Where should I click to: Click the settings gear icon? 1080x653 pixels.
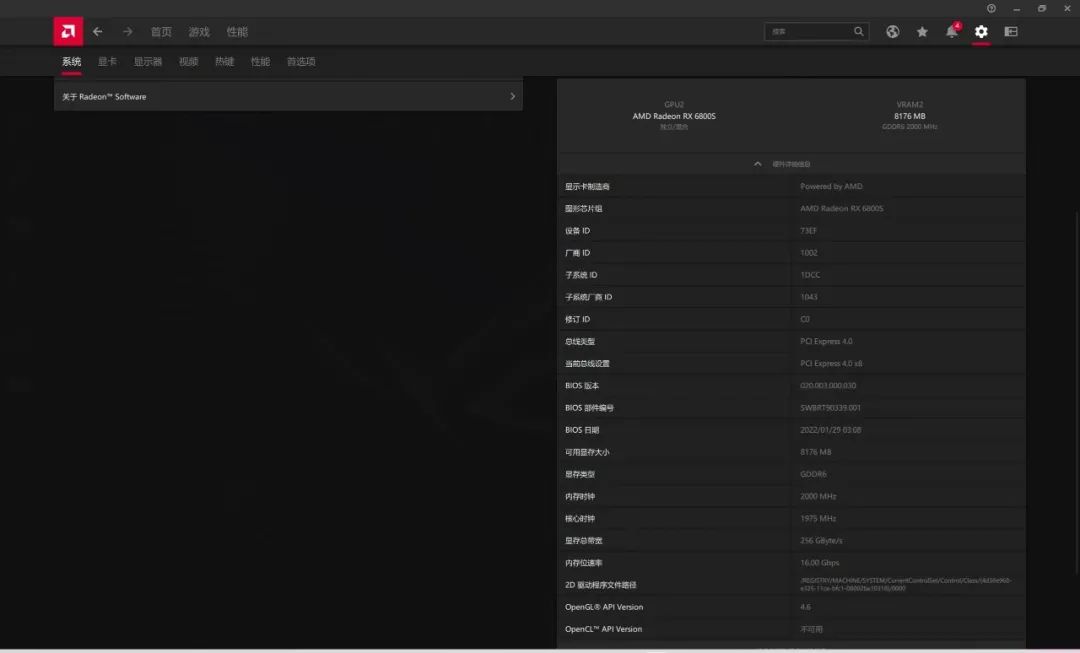981,32
